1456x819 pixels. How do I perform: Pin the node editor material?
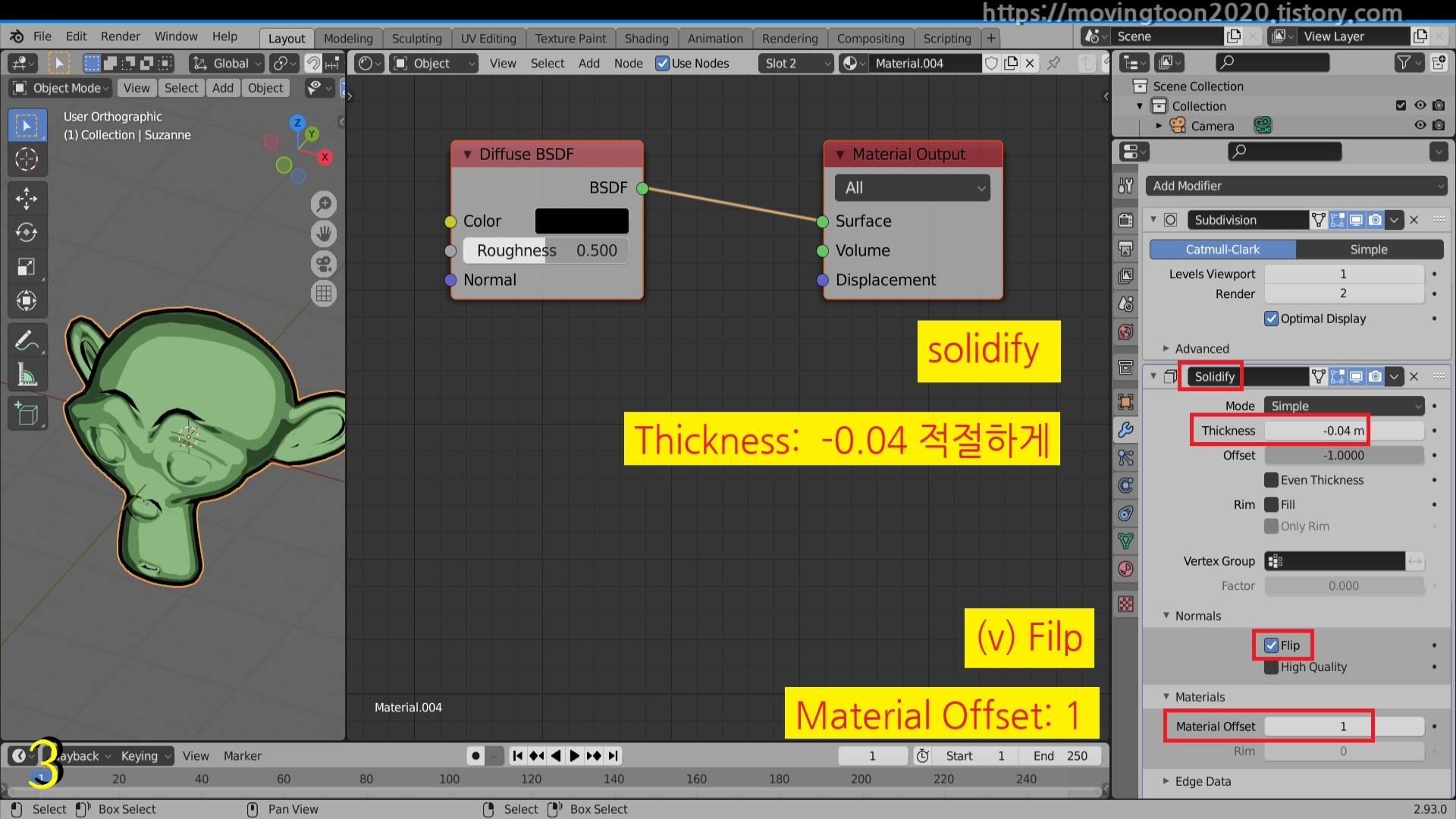point(1054,64)
